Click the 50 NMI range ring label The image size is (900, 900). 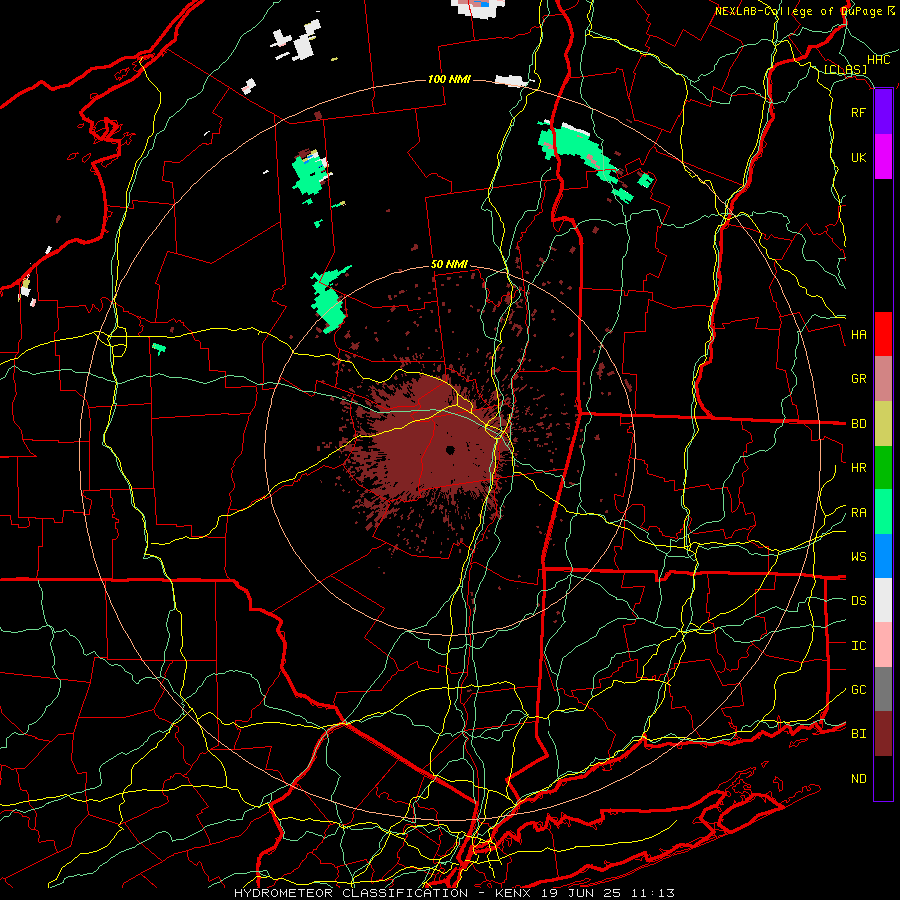[x=449, y=264]
